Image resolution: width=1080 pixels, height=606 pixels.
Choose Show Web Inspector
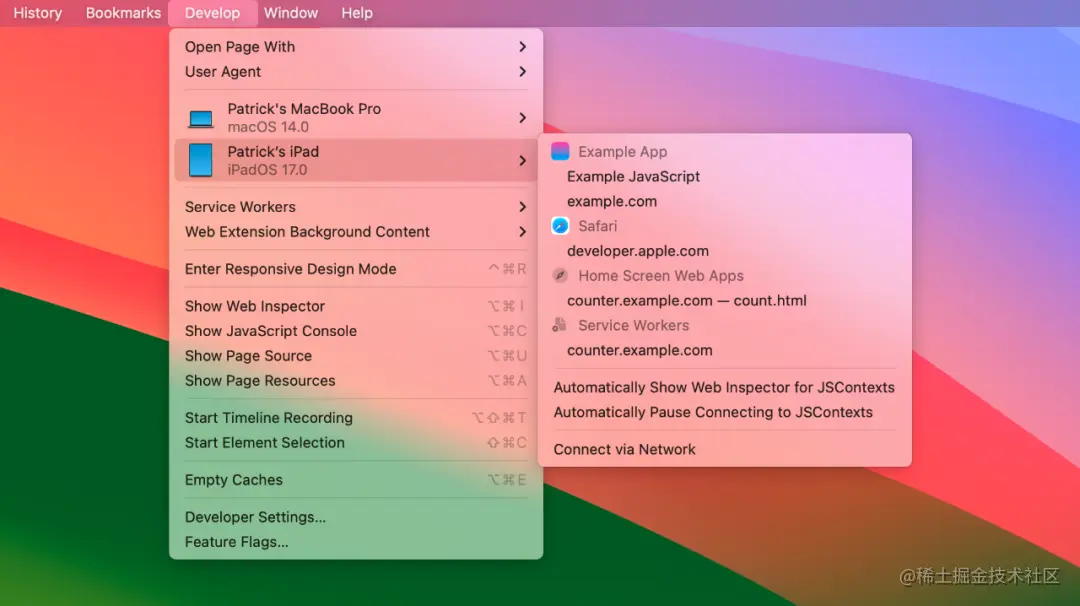[x=355, y=306]
